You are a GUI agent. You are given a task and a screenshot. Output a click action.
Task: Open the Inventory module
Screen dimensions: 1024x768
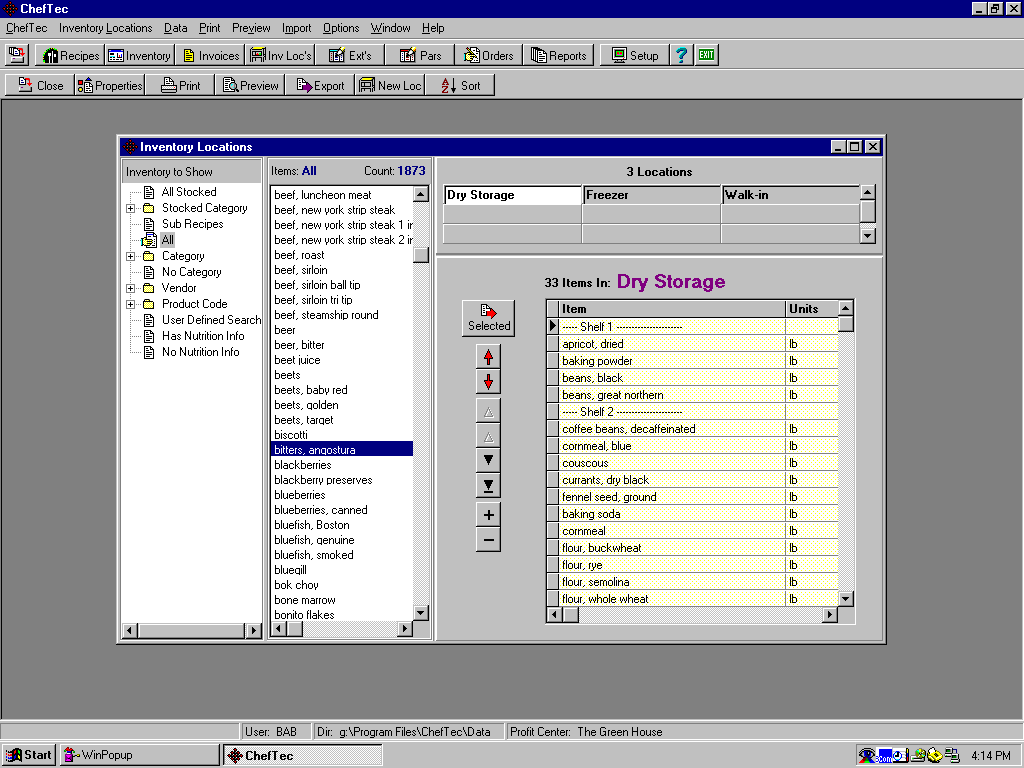(x=139, y=55)
